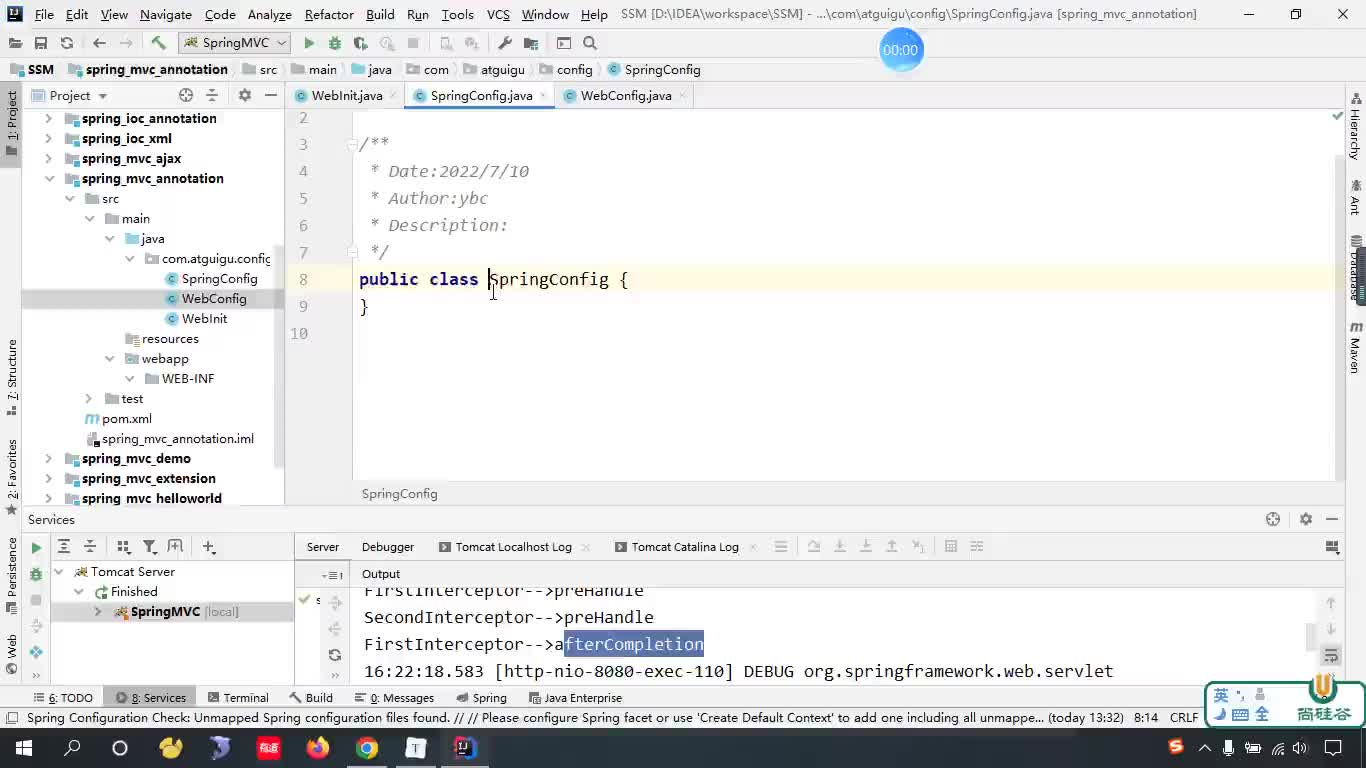Open Chrome from the taskbar

point(367,748)
